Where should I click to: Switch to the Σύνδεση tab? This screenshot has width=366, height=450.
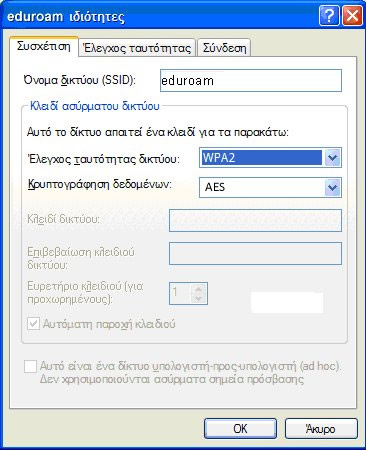coord(224,48)
